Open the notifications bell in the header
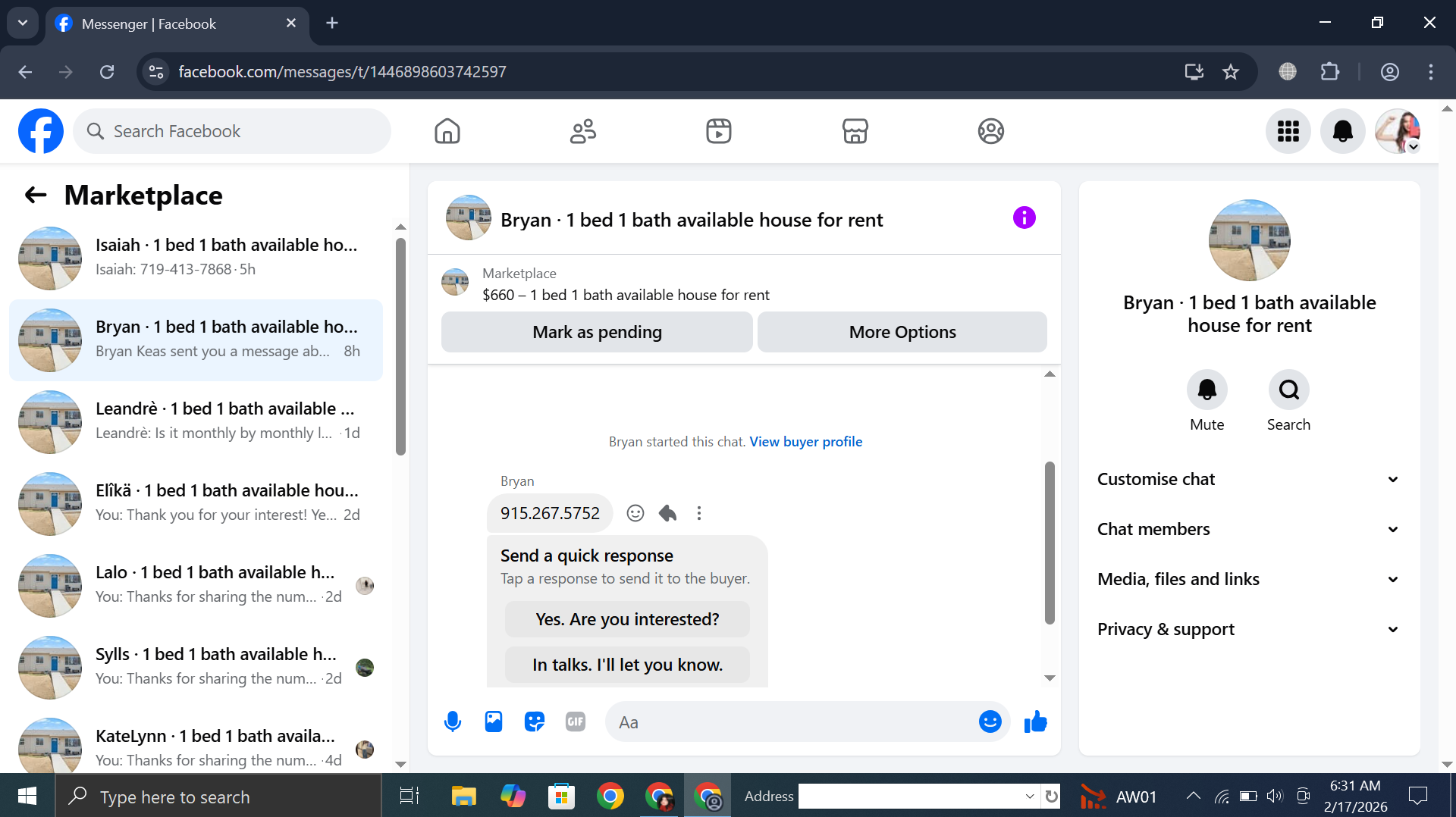This screenshot has height=817, width=1456. (x=1343, y=131)
